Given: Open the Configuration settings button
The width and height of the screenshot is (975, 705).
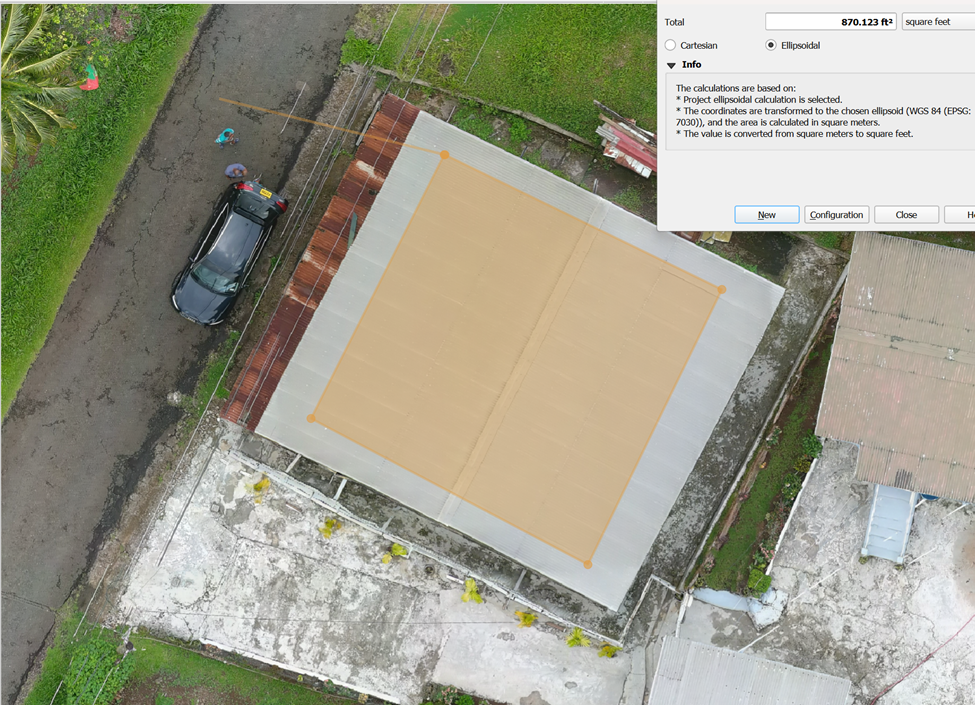Looking at the screenshot, I should [836, 215].
